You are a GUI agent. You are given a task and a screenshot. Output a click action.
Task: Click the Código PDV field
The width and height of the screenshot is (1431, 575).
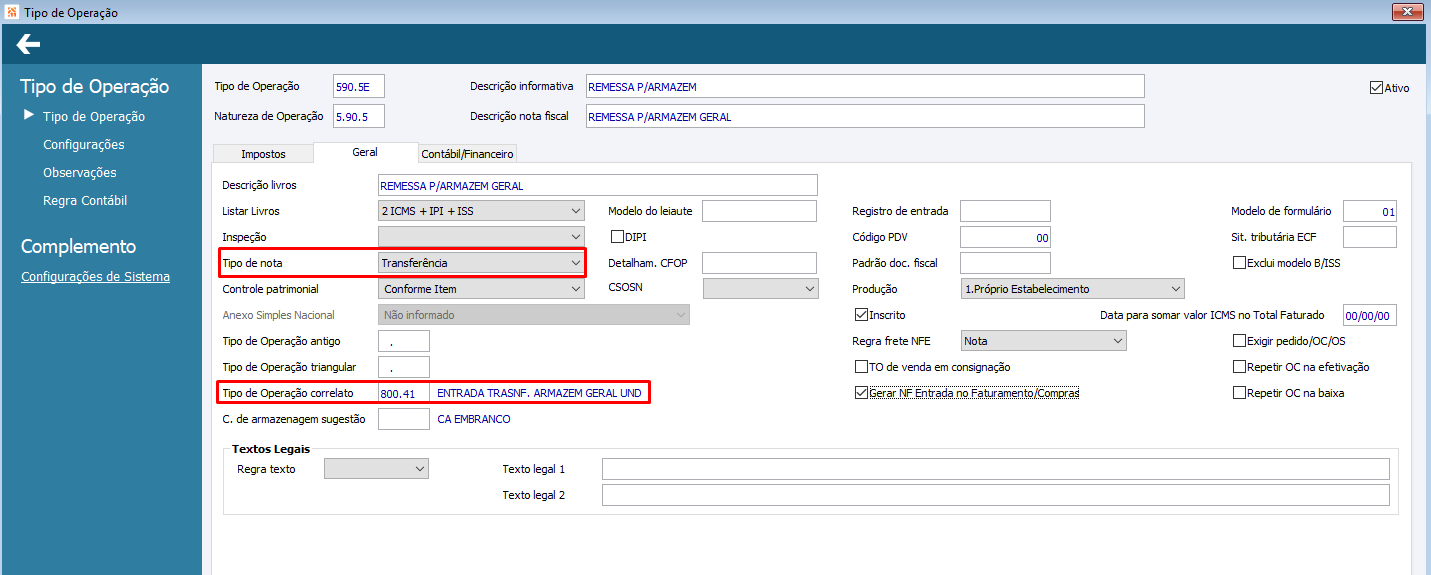point(1005,237)
